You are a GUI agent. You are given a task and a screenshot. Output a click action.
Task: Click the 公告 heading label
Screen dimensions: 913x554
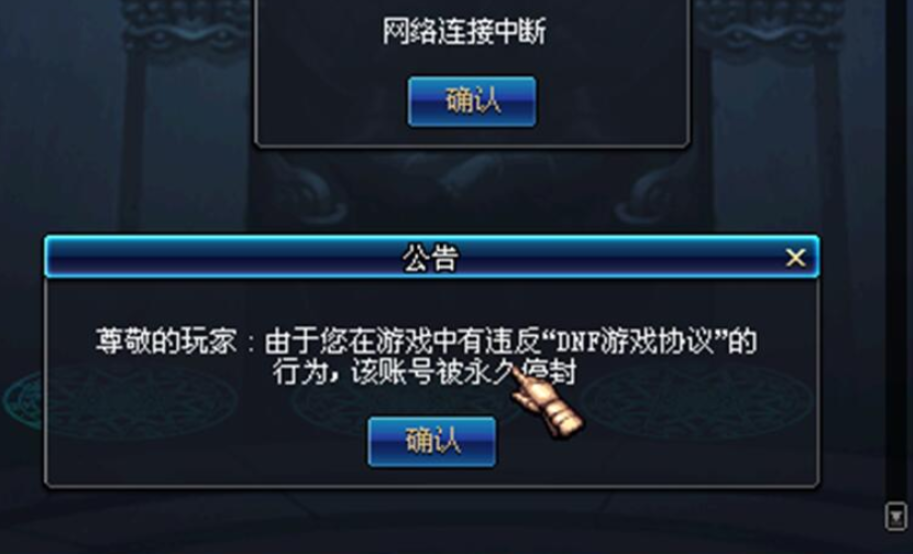pyautogui.click(x=431, y=257)
